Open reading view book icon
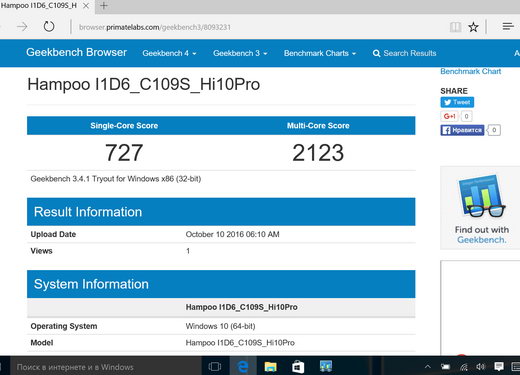The image size is (520, 375). click(x=455, y=27)
